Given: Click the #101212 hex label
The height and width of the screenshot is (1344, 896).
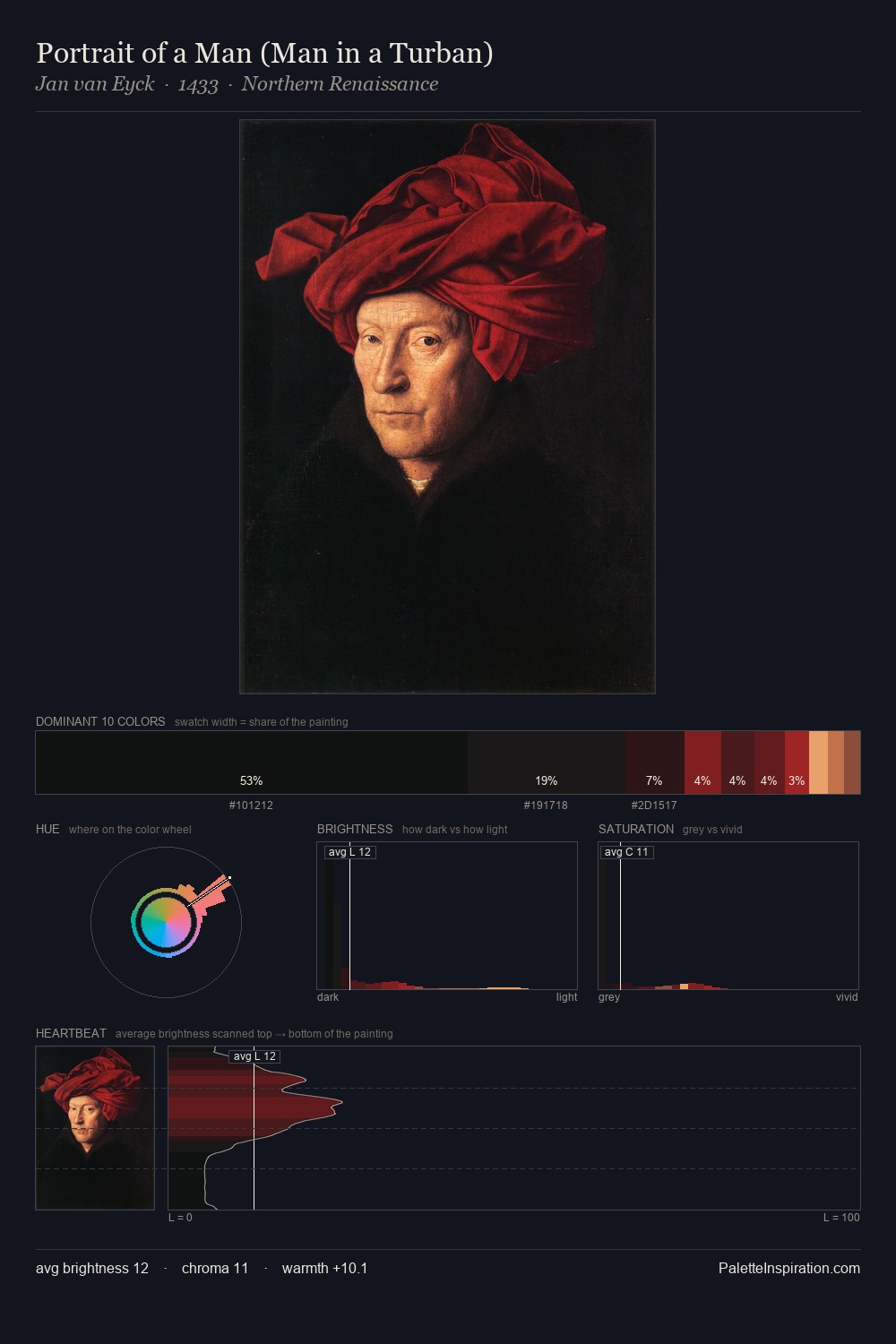Looking at the screenshot, I should click(251, 806).
